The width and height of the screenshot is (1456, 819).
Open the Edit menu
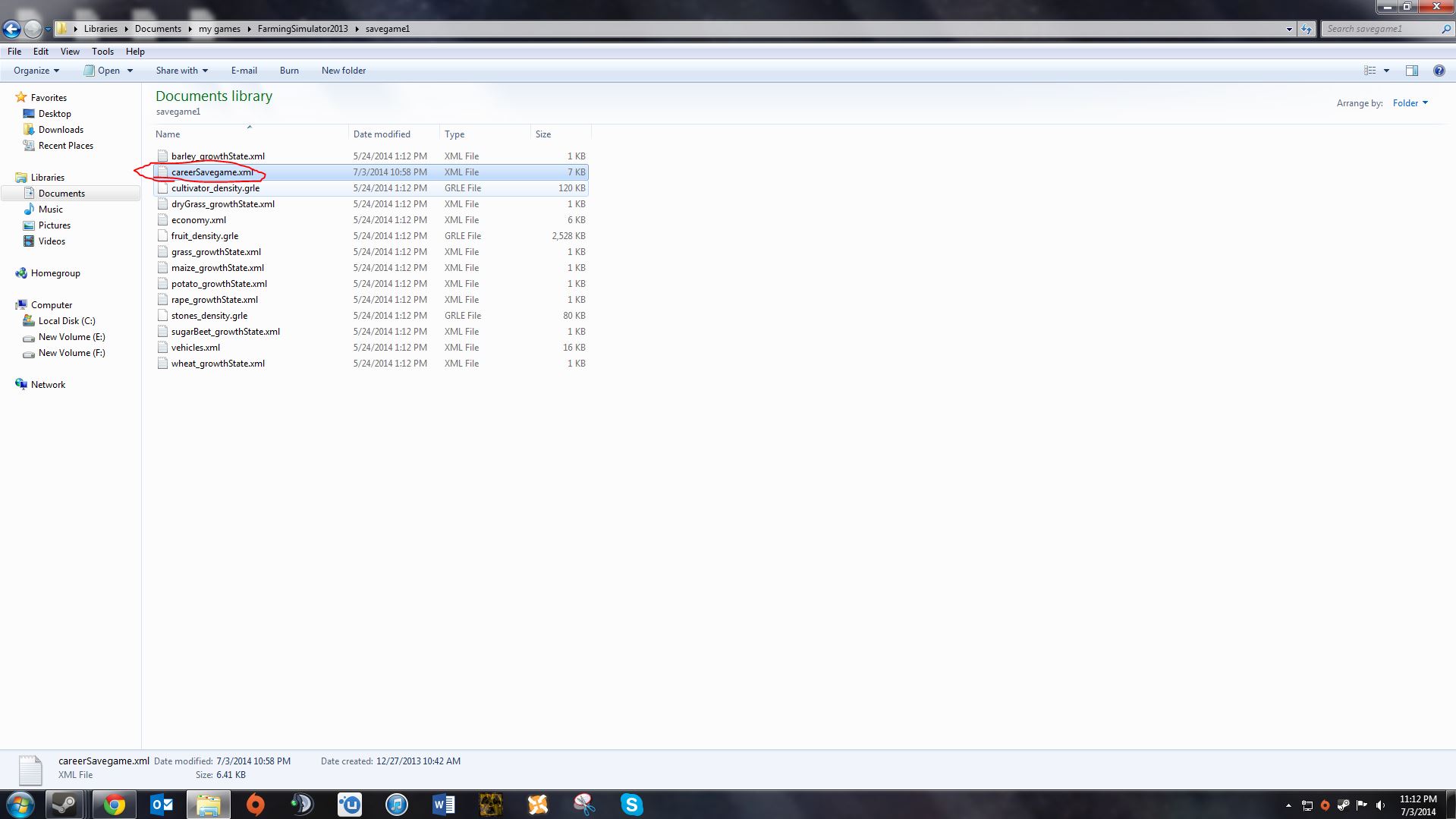41,52
